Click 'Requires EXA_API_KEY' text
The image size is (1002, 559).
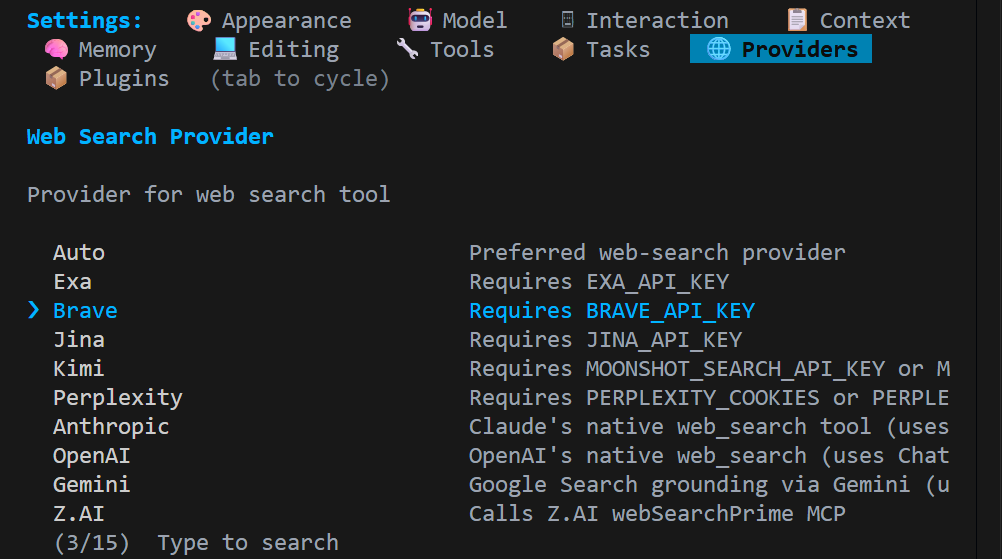[599, 282]
